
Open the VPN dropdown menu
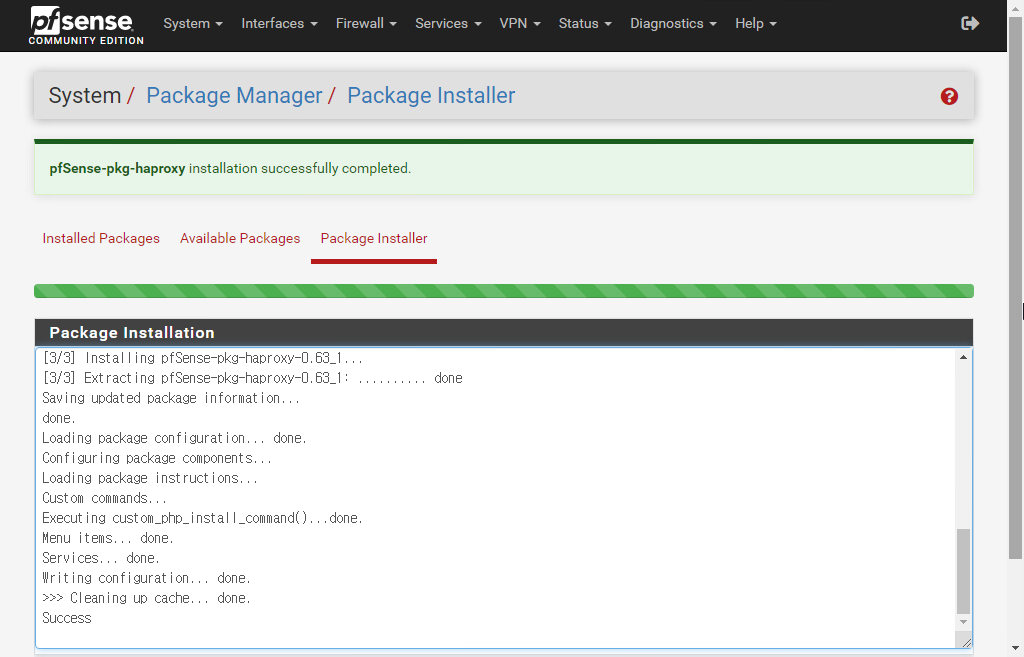(x=520, y=24)
